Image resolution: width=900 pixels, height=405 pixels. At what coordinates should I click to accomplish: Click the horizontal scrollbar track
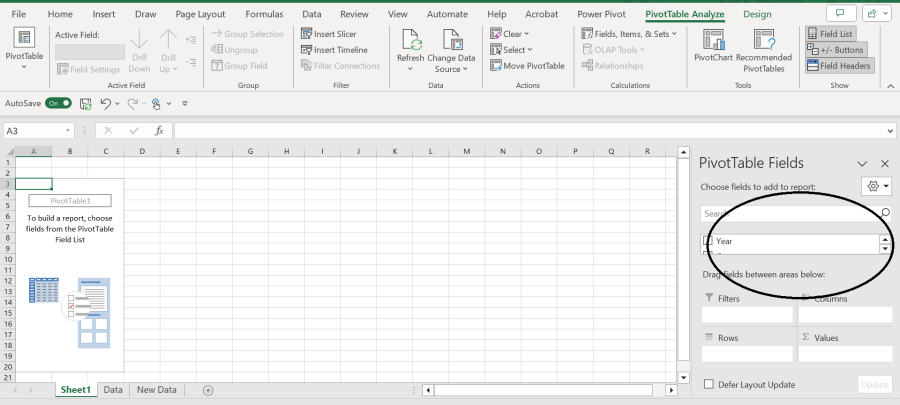(543, 390)
